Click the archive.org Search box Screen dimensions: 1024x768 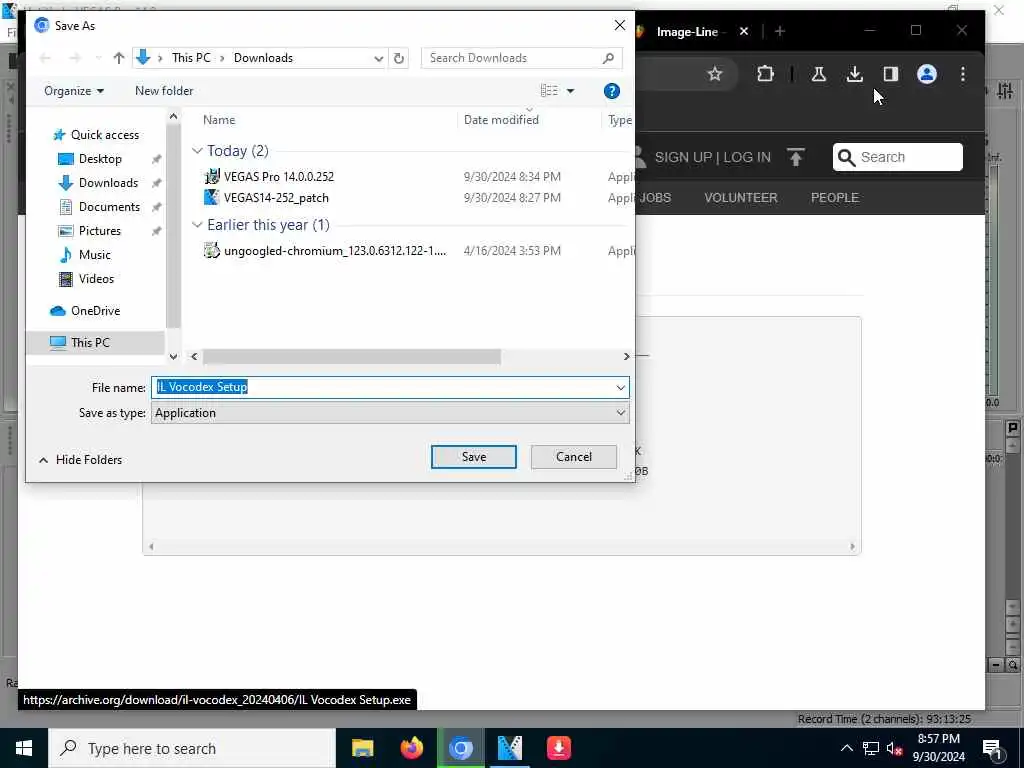click(x=898, y=157)
